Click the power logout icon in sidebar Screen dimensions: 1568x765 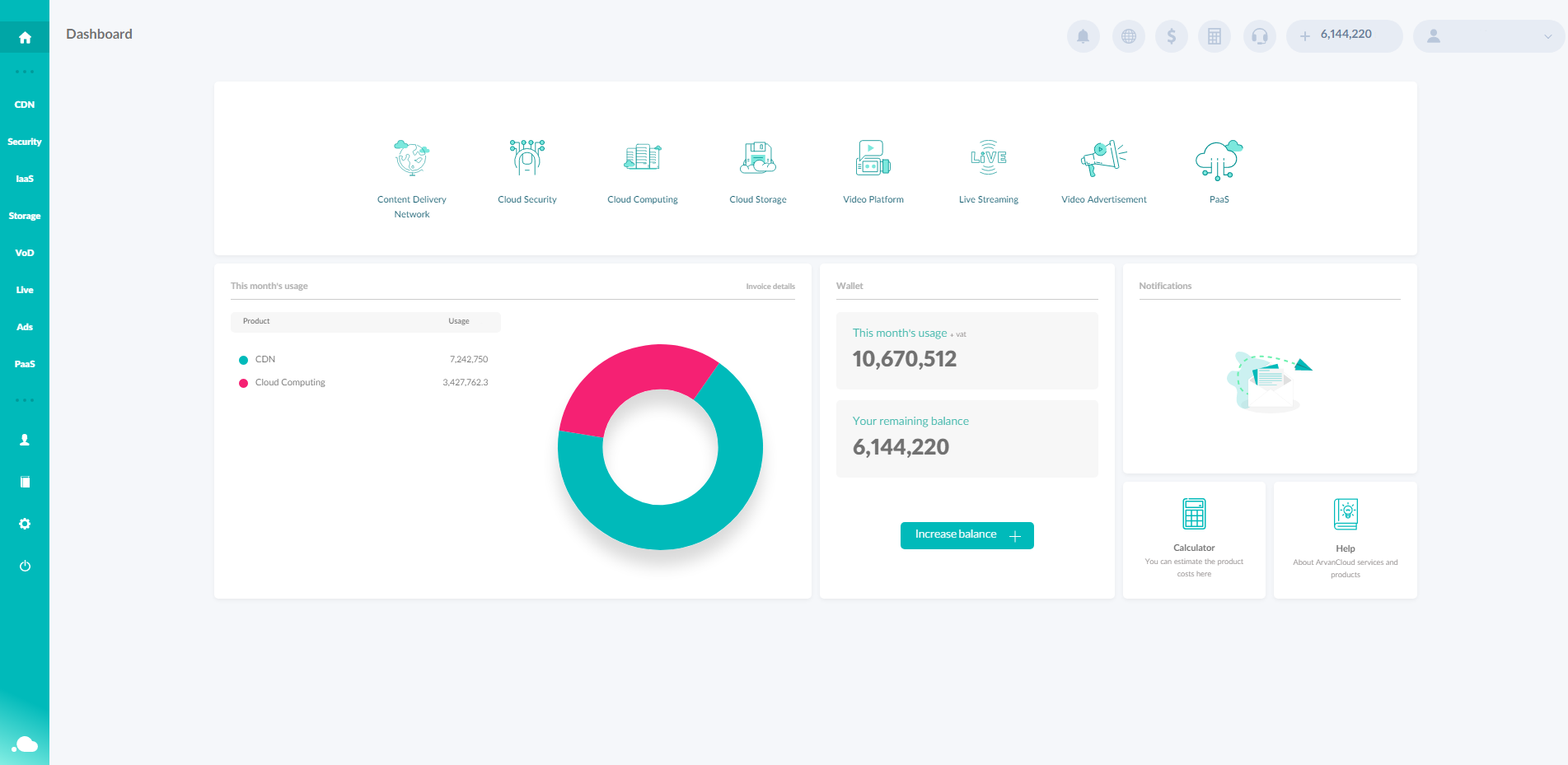pos(25,566)
